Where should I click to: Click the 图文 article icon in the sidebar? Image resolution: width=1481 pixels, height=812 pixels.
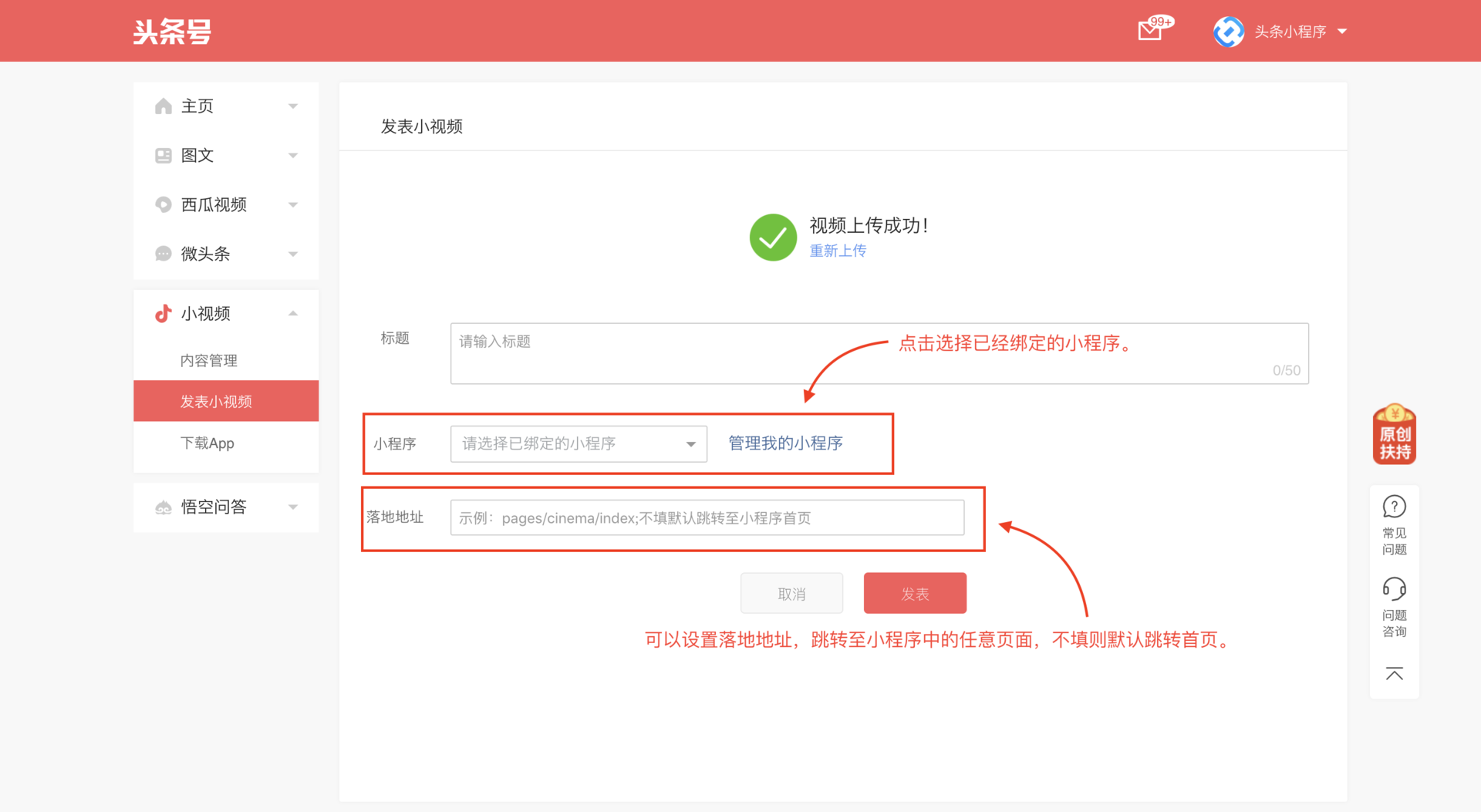tap(163, 156)
